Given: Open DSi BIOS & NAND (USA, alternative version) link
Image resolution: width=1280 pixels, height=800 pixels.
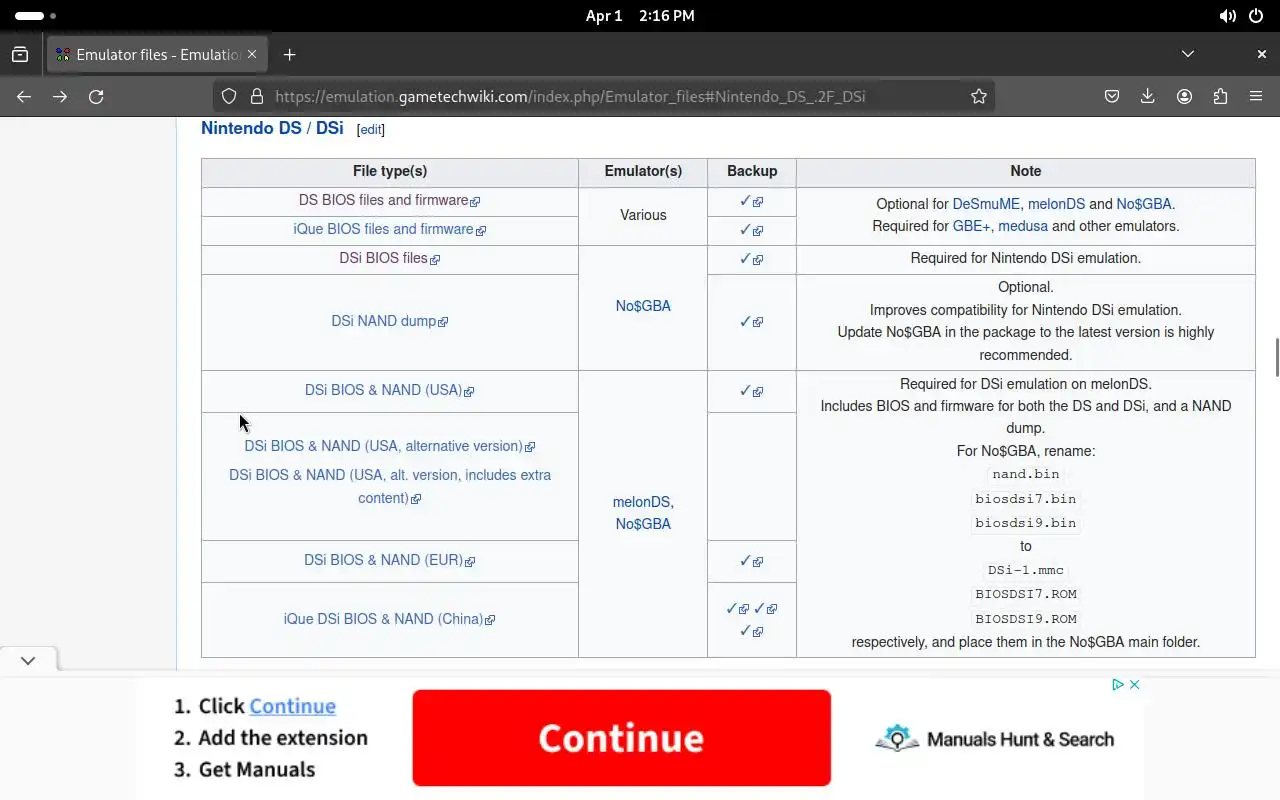Looking at the screenshot, I should [389, 446].
